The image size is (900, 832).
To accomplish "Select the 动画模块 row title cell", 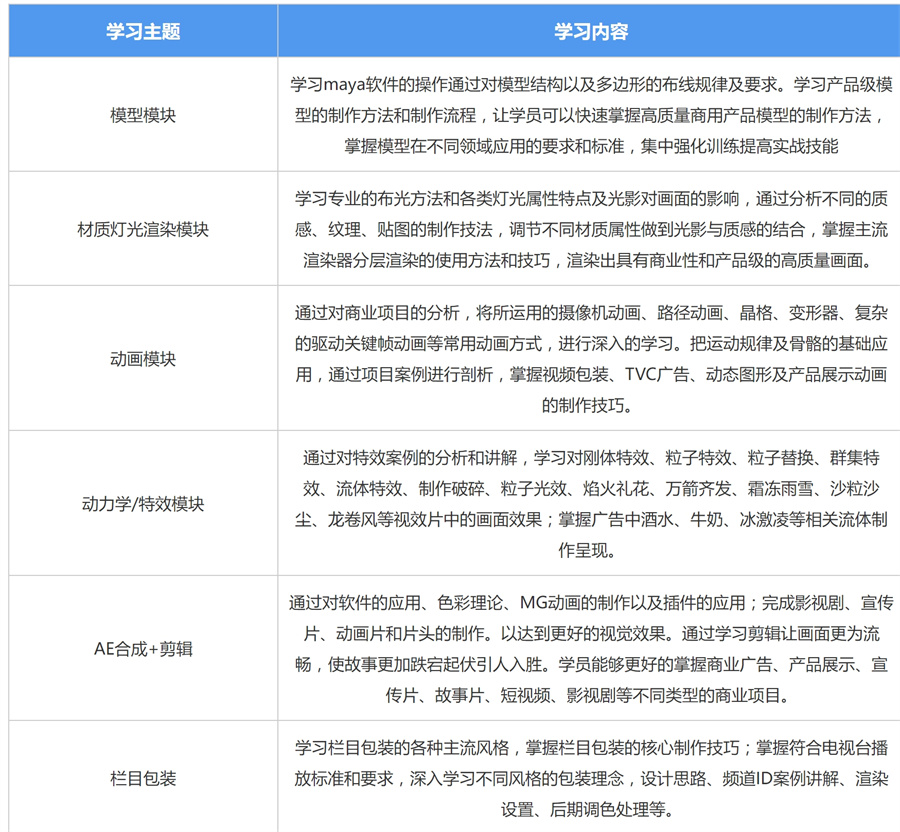I will [142, 358].
